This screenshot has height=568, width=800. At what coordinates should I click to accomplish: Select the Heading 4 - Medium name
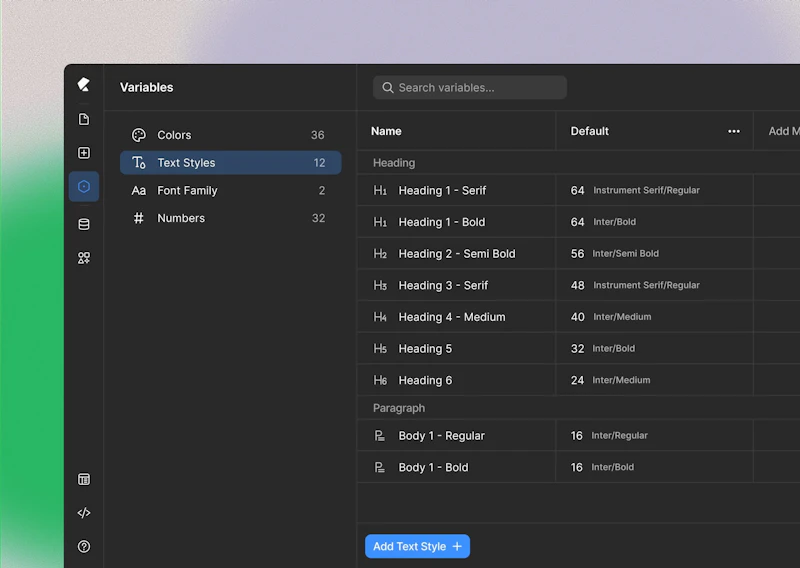pos(452,317)
